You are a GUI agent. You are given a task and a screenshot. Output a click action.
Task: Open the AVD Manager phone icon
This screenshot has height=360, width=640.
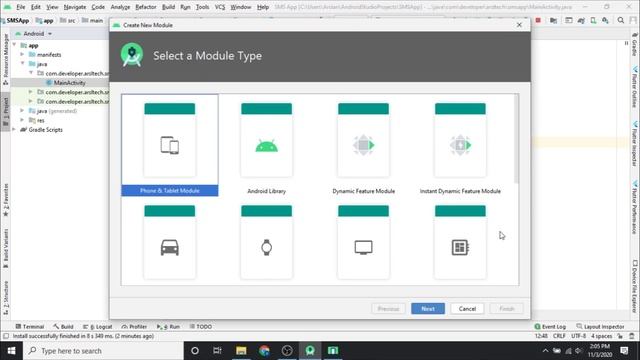(593, 20)
